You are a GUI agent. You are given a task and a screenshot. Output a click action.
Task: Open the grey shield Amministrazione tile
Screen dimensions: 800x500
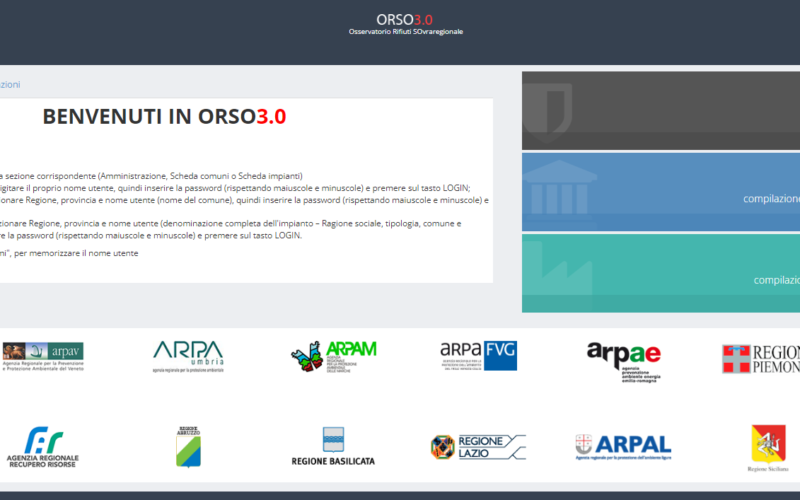point(661,111)
